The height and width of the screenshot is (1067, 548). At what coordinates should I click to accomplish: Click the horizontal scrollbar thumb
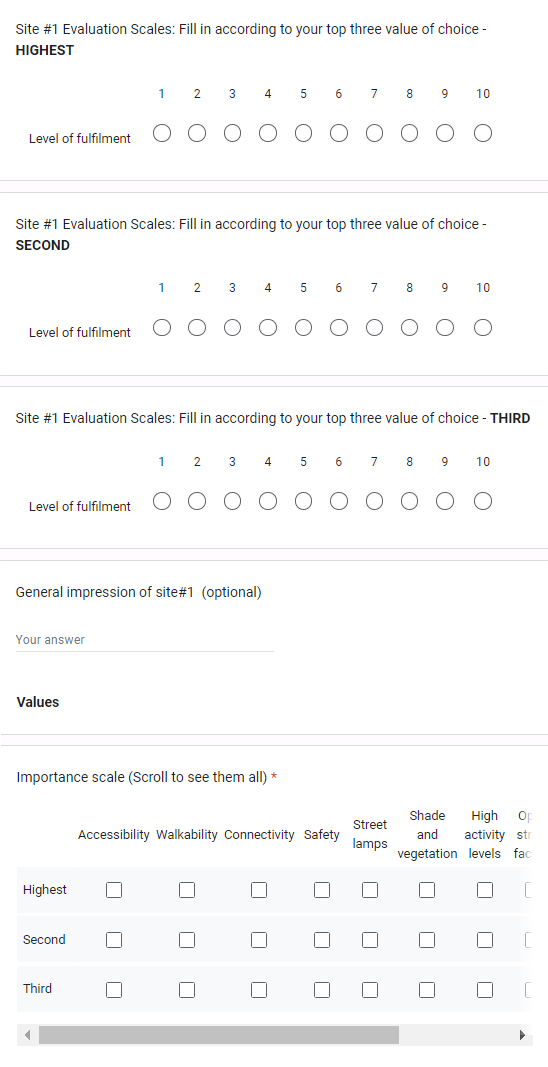pyautogui.click(x=219, y=1035)
